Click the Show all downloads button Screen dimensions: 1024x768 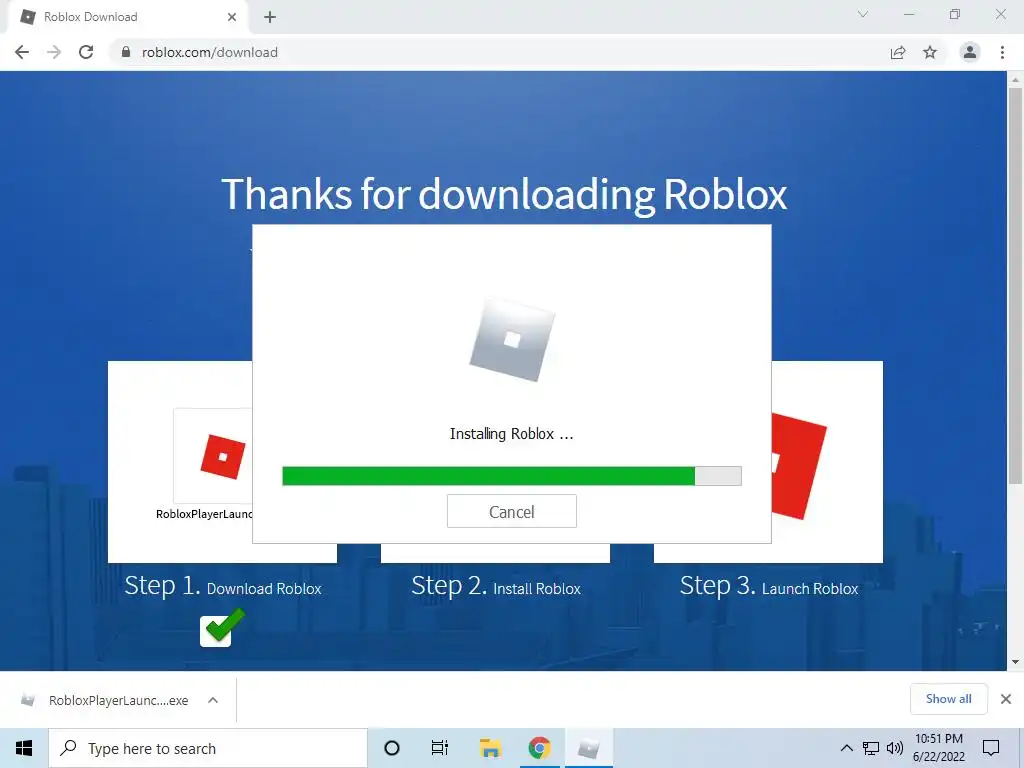point(948,699)
